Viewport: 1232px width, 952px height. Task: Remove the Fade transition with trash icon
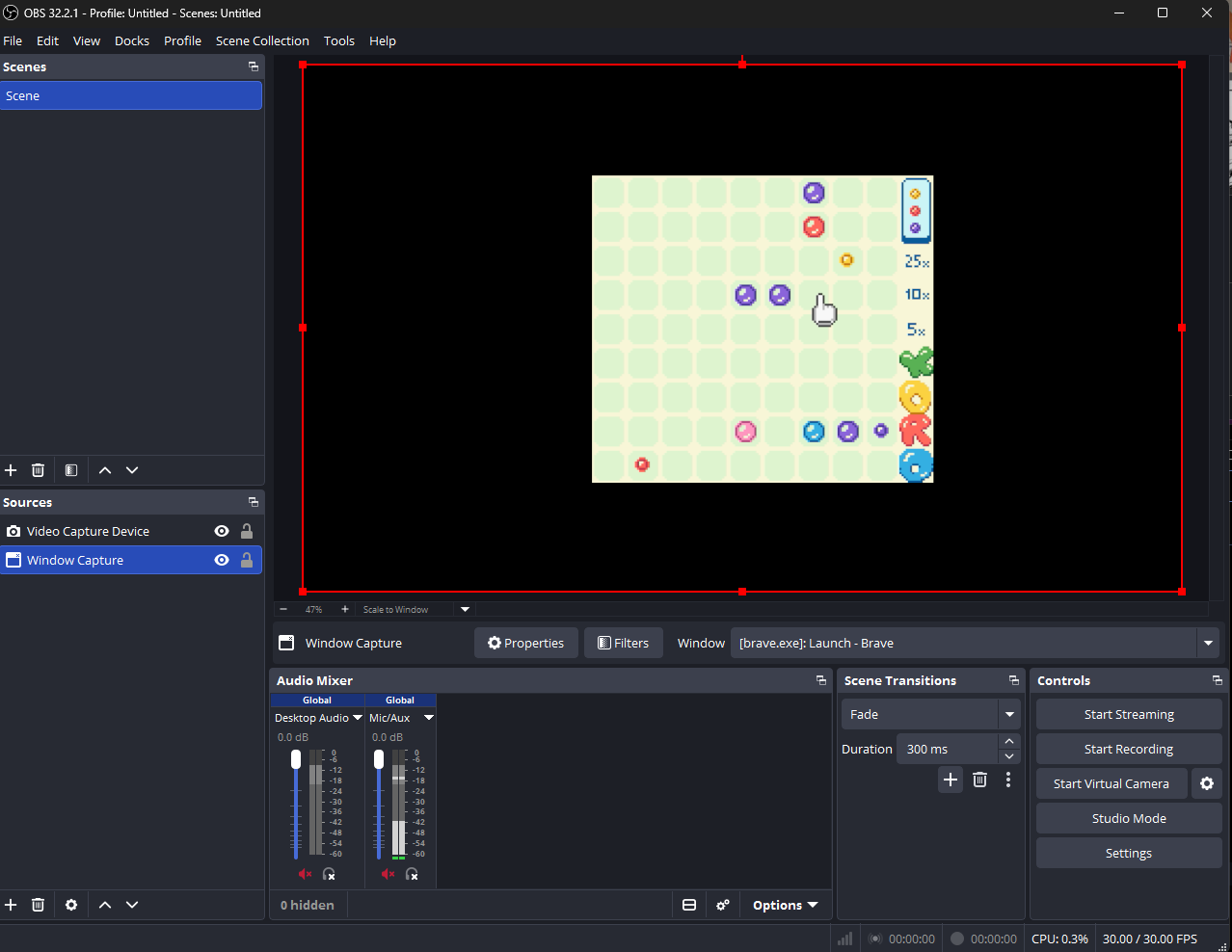point(979,780)
